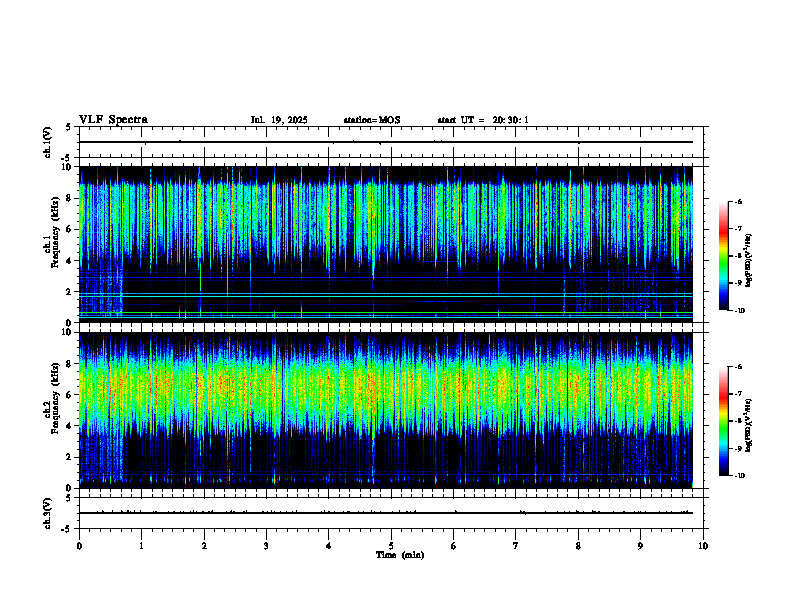Click the '-7' label on ch.1 color bar
The width and height of the screenshot is (792, 612).
coord(739,229)
